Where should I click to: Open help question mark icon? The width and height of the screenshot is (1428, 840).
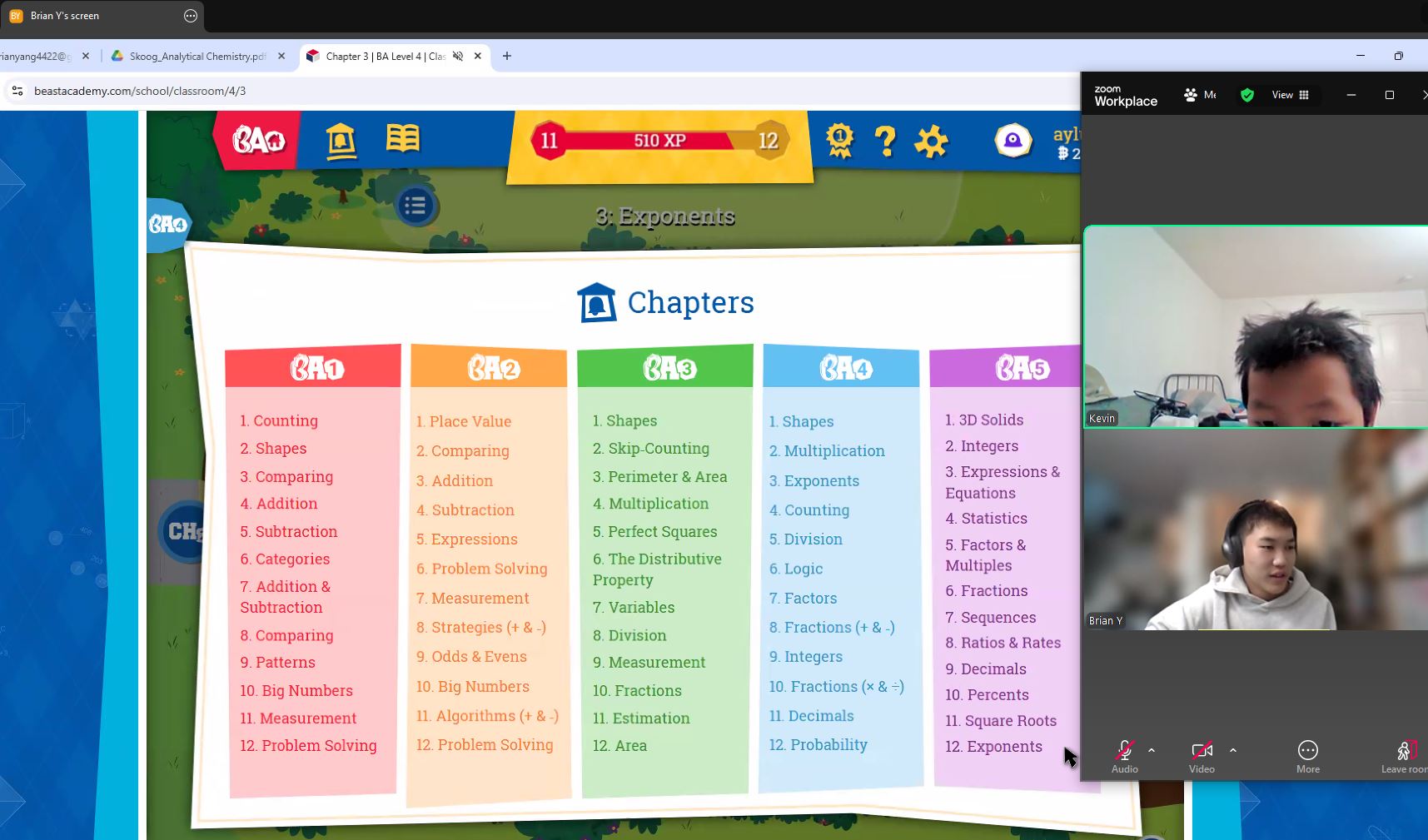click(886, 141)
